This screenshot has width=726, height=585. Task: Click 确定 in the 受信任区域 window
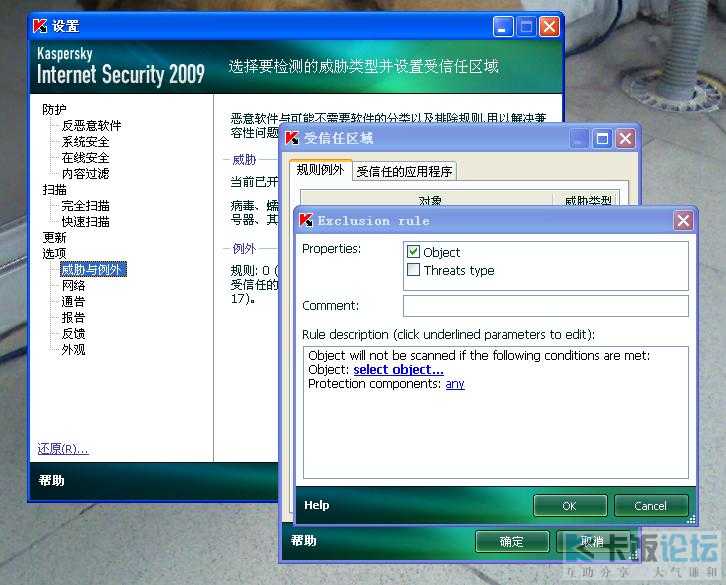[x=512, y=541]
